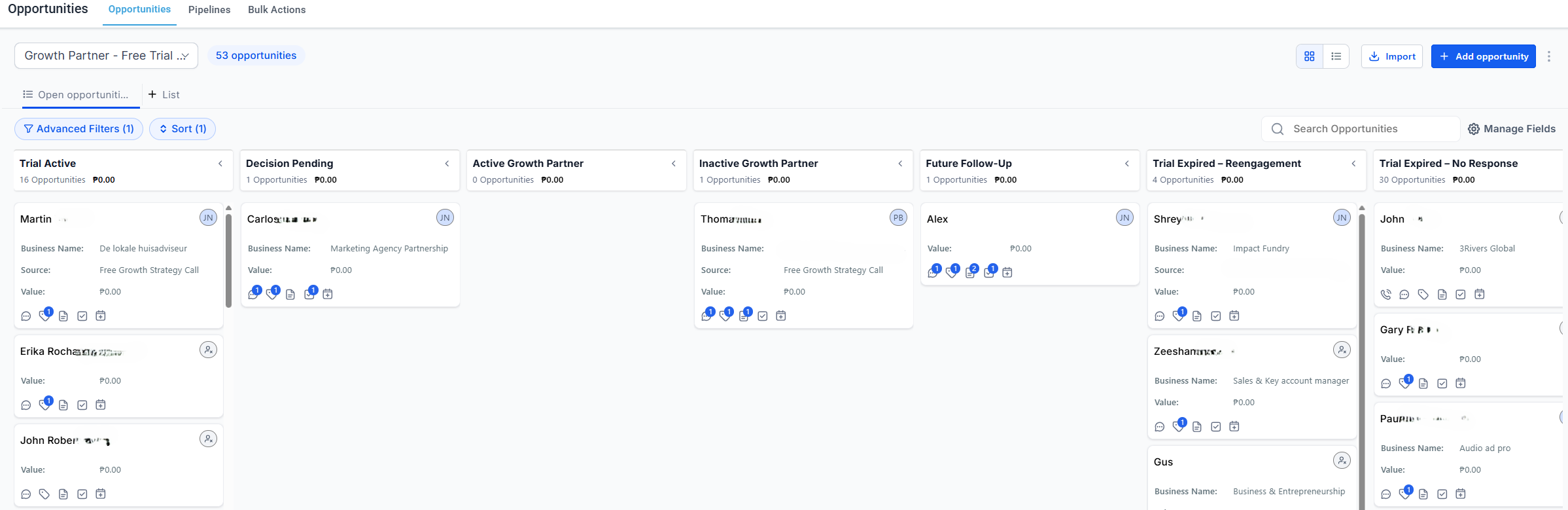This screenshot has height=510, width=1568.
Task: Open tasks icon on Gary card
Action: tap(1442, 384)
